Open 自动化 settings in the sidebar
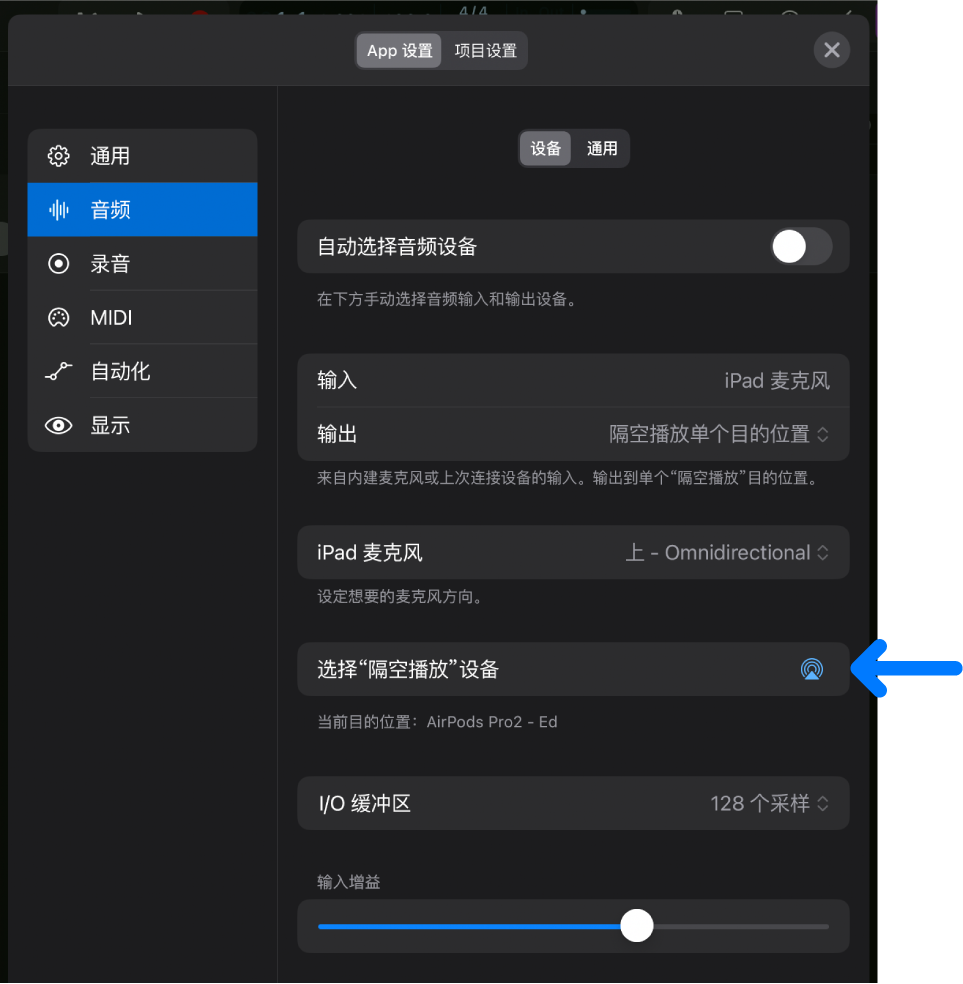This screenshot has width=963, height=984. point(142,372)
